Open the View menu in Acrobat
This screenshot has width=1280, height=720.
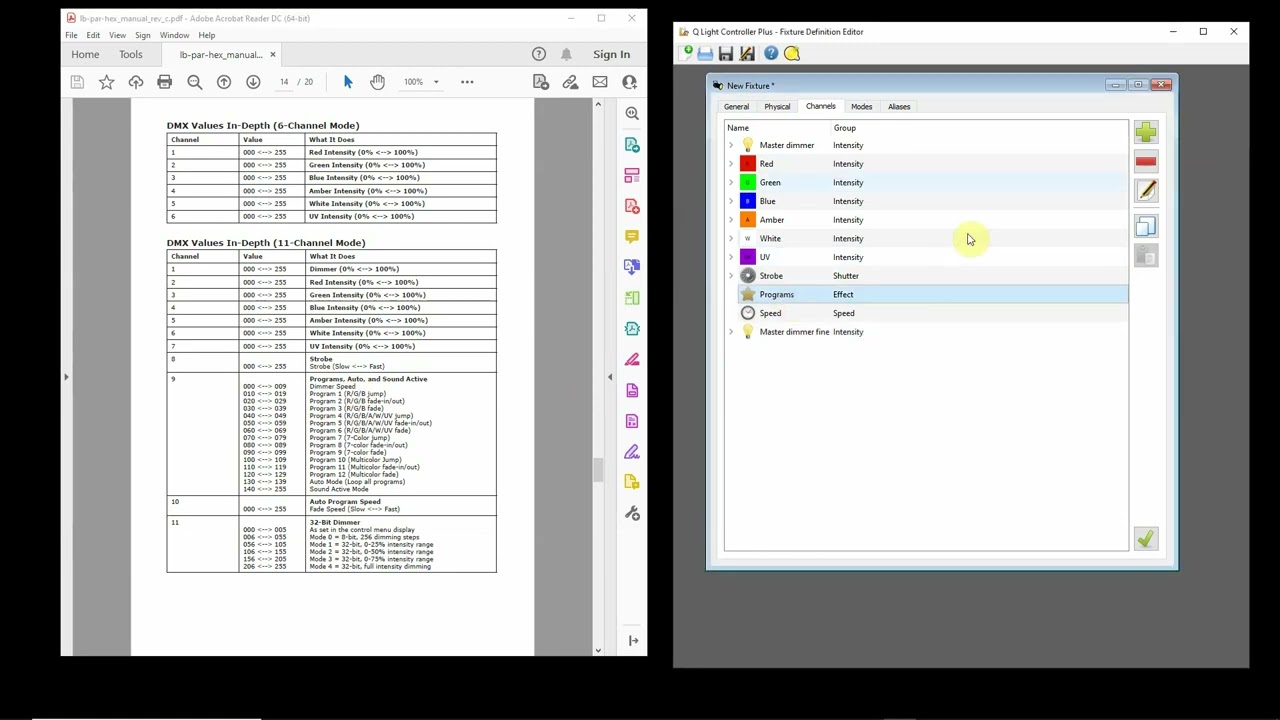click(x=117, y=35)
